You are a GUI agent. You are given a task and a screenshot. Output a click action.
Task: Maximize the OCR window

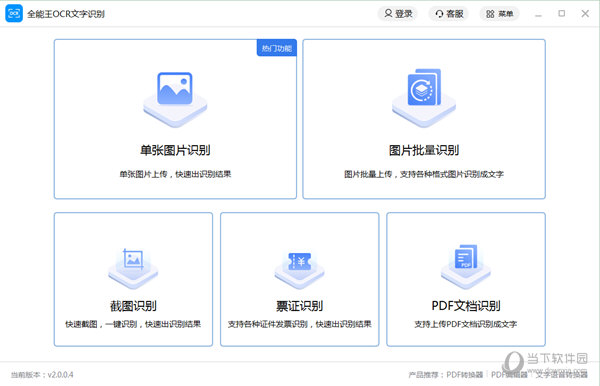tap(562, 13)
